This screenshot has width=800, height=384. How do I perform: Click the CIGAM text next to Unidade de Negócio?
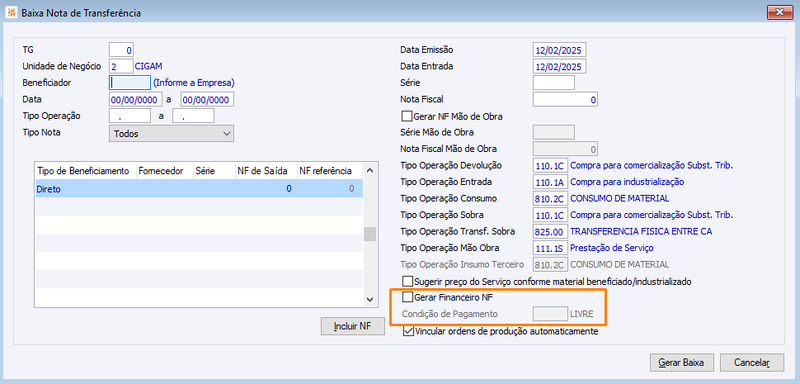(x=148, y=66)
